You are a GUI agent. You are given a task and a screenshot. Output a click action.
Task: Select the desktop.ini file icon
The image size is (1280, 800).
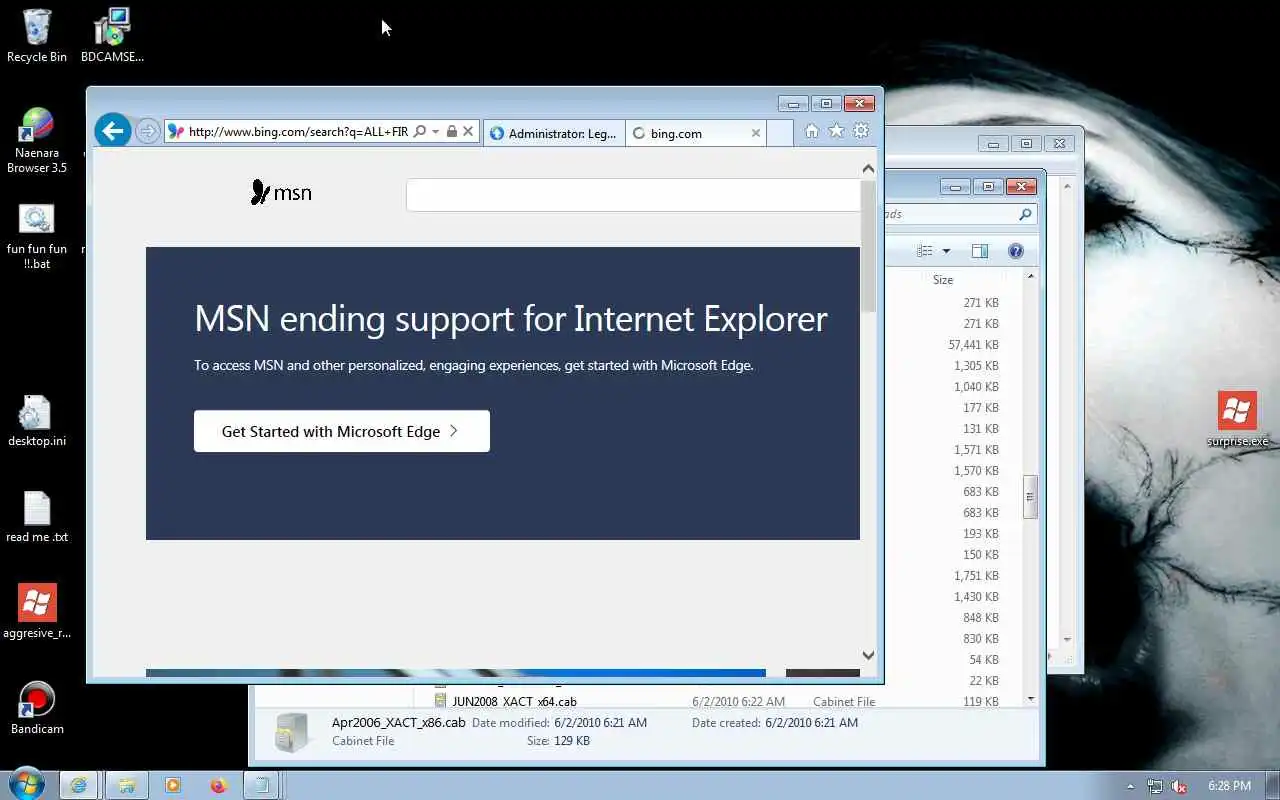[37, 421]
